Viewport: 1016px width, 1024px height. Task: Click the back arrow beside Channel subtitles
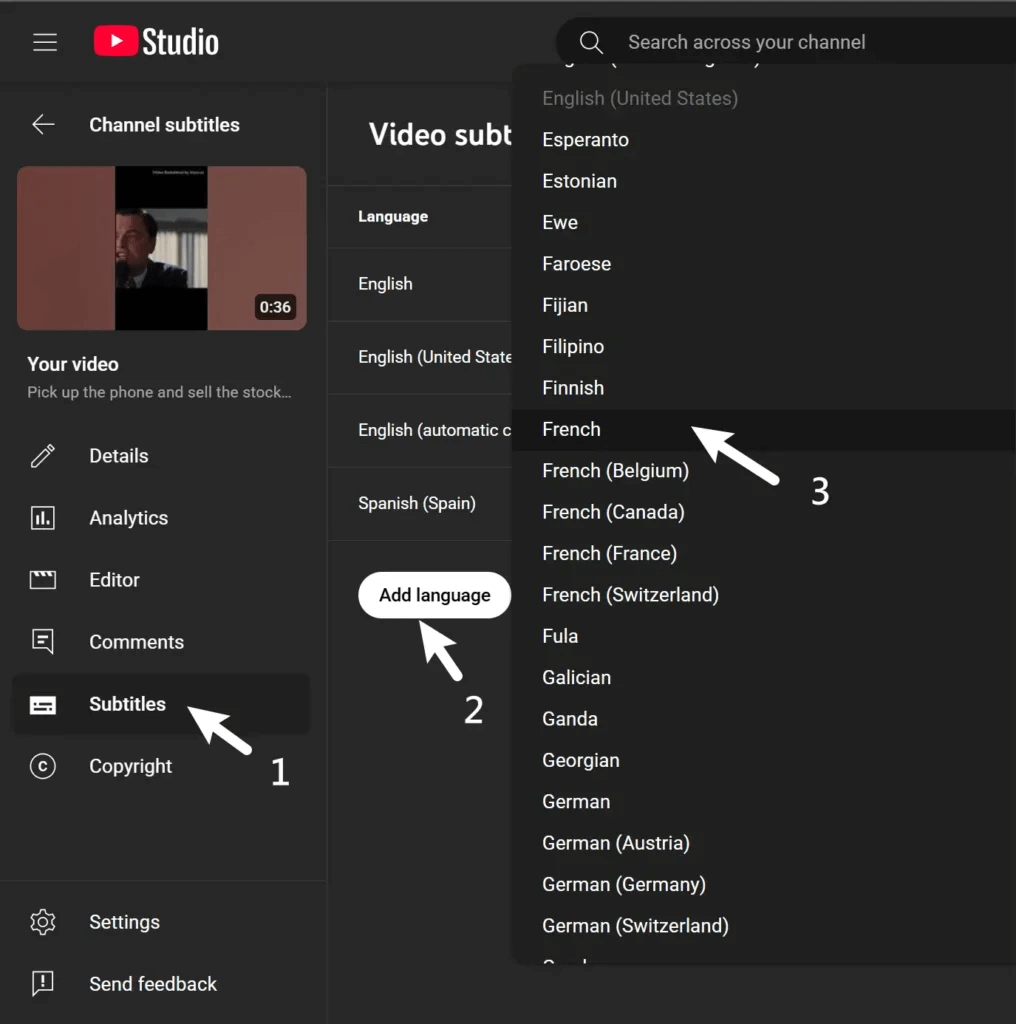pos(43,125)
